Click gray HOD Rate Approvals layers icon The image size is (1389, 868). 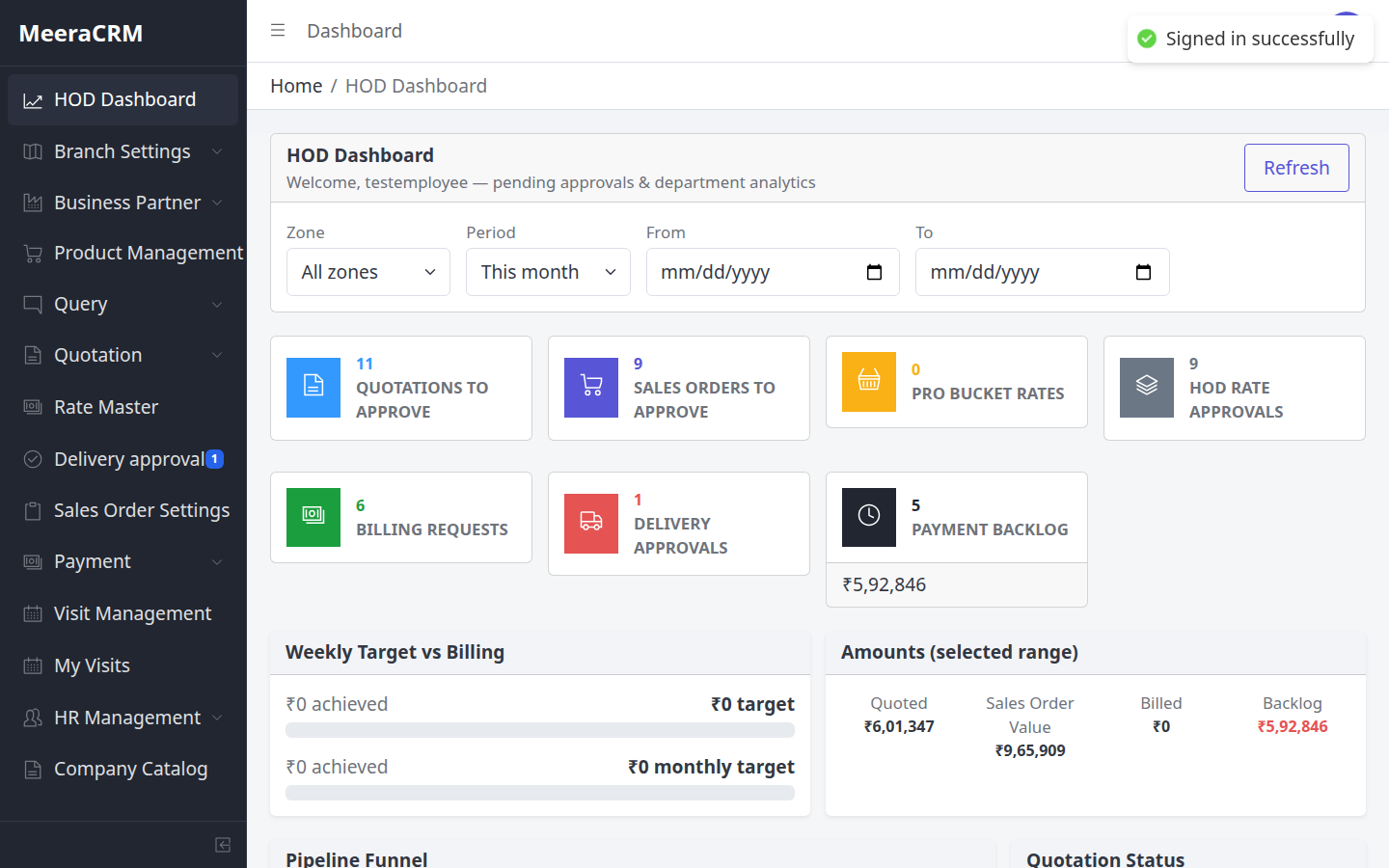point(1147,387)
